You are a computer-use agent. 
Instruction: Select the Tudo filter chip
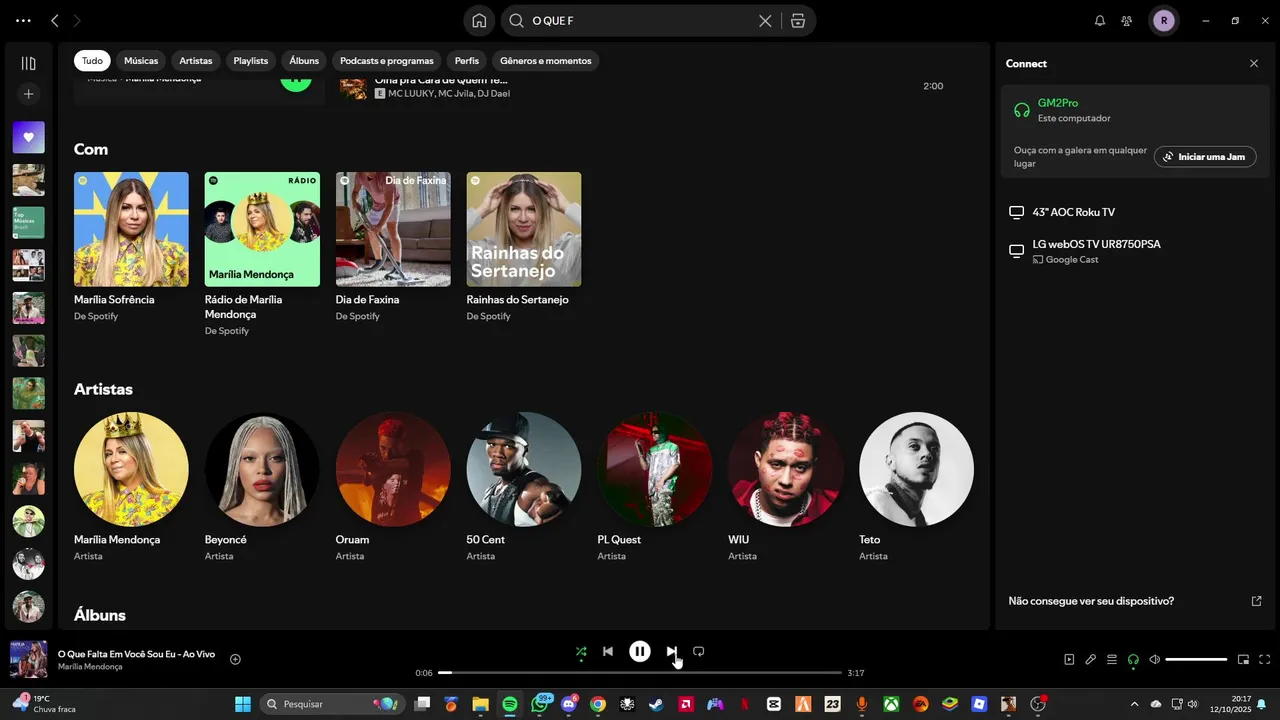coord(92,61)
